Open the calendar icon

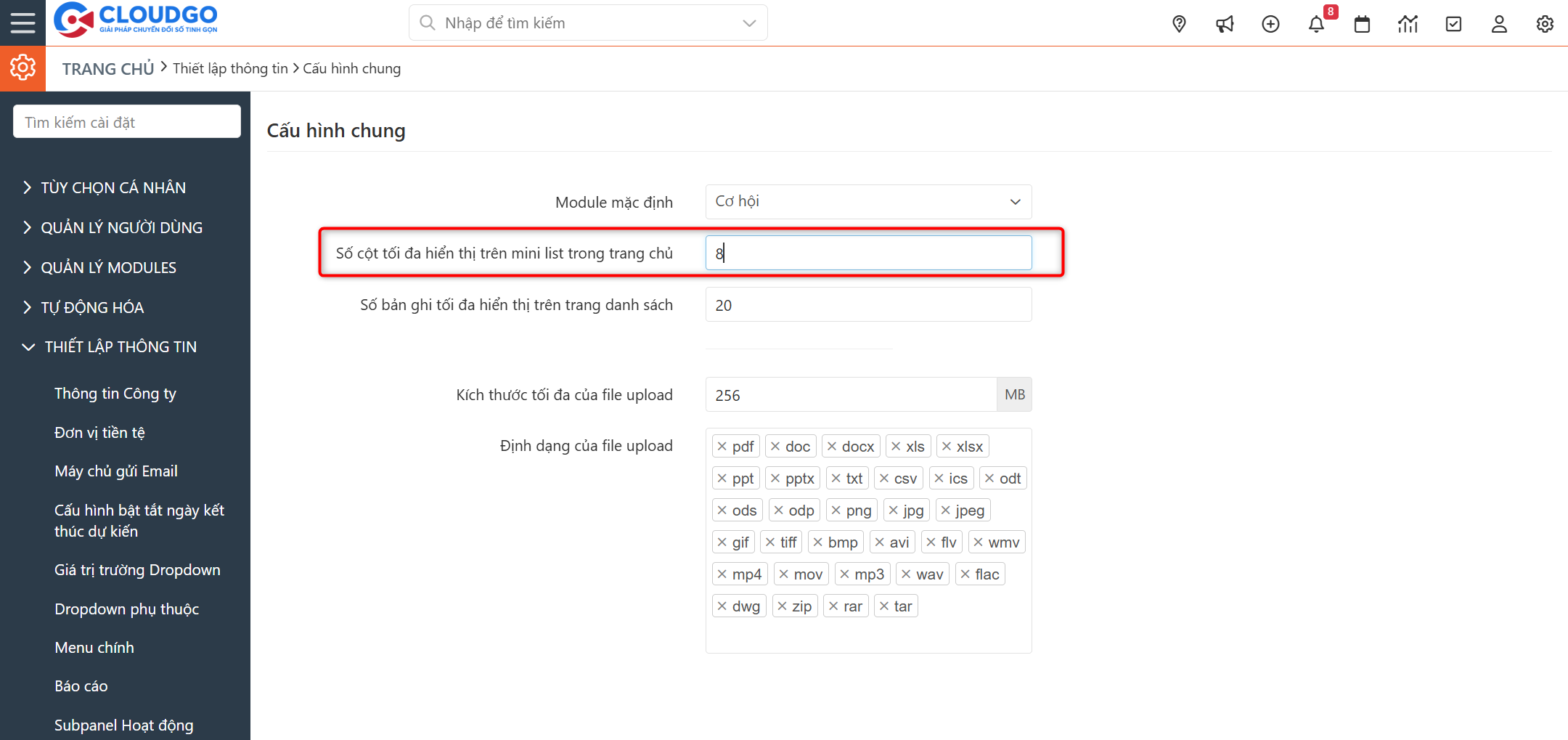click(1362, 23)
